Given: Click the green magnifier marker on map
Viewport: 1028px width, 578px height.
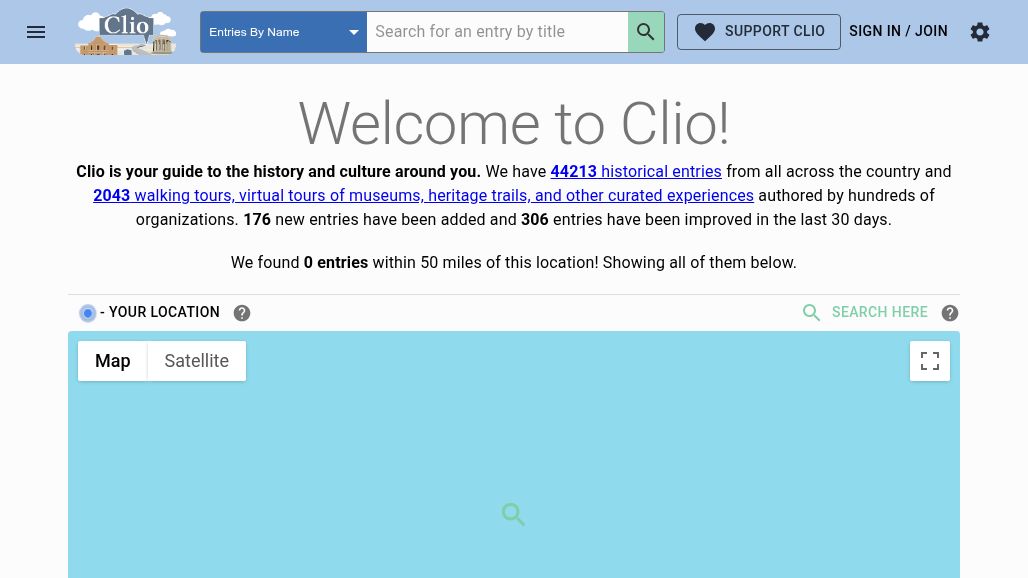Looking at the screenshot, I should [x=513, y=514].
